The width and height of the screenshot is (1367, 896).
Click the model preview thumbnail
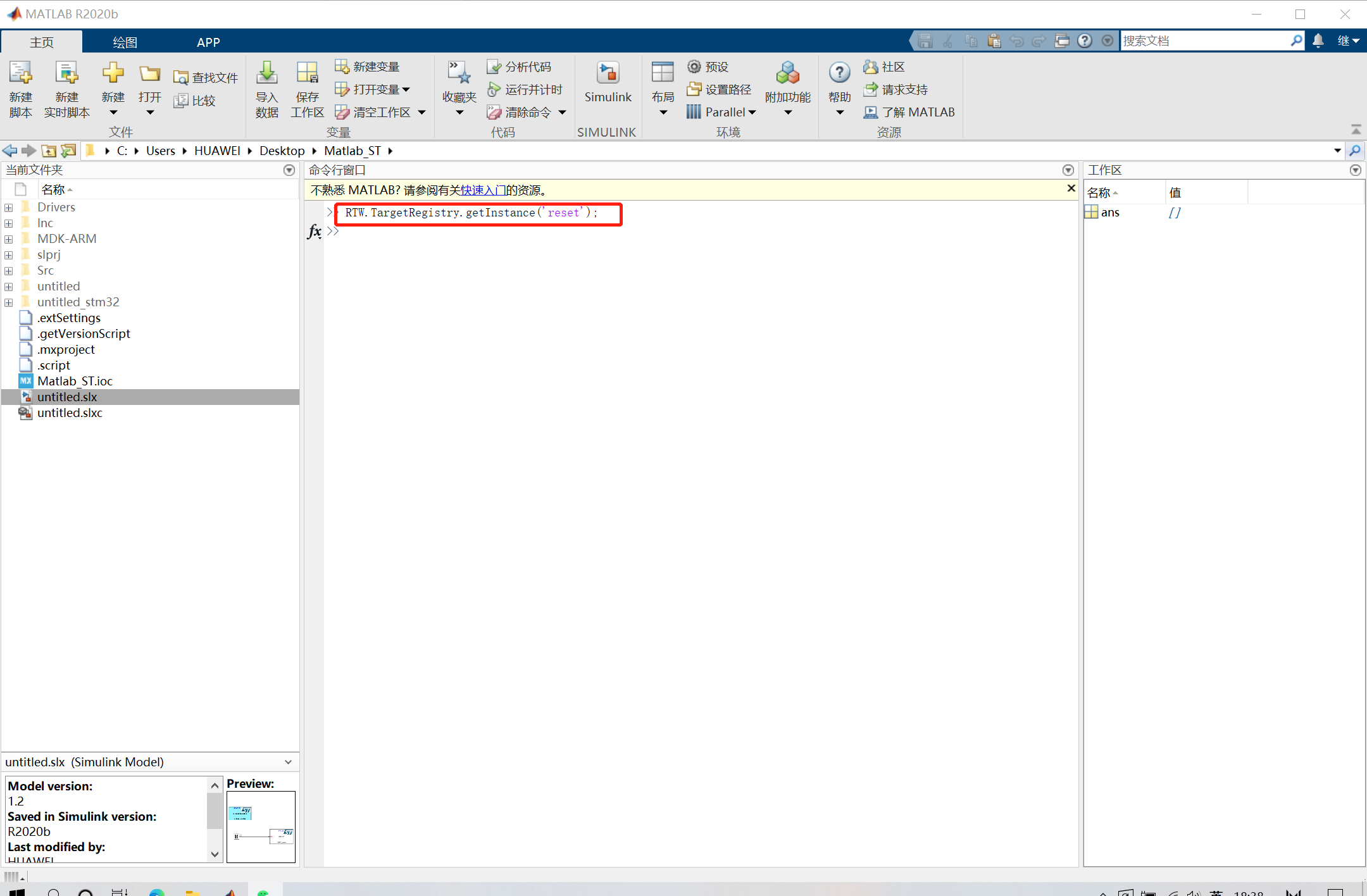[x=261, y=826]
